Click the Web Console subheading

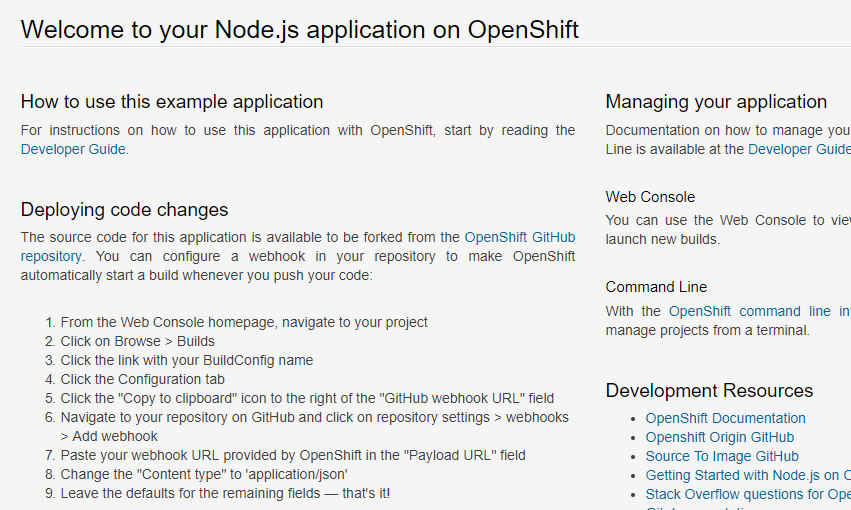click(x=650, y=197)
